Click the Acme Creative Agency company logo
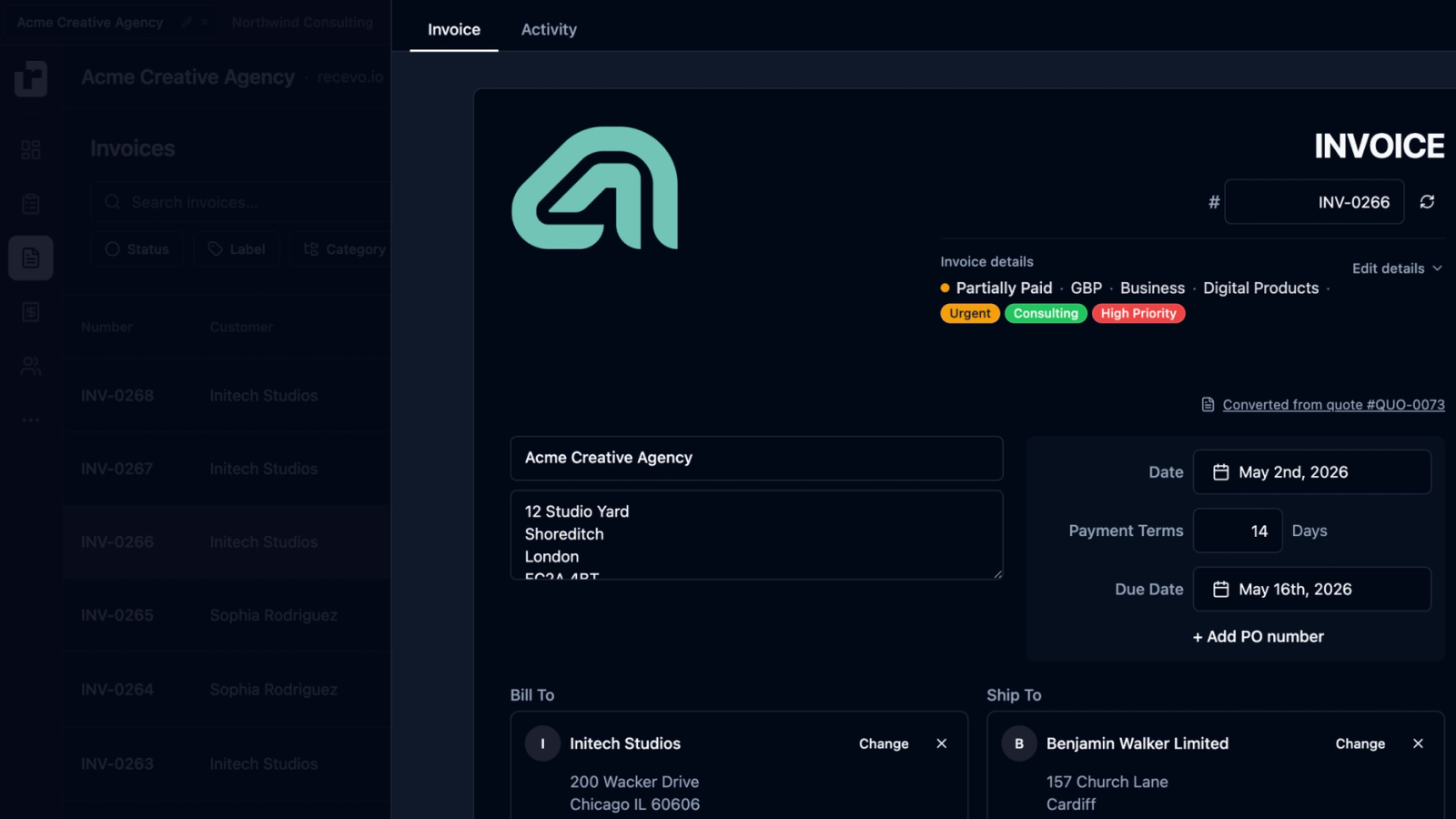This screenshot has height=819, width=1456. [x=595, y=187]
